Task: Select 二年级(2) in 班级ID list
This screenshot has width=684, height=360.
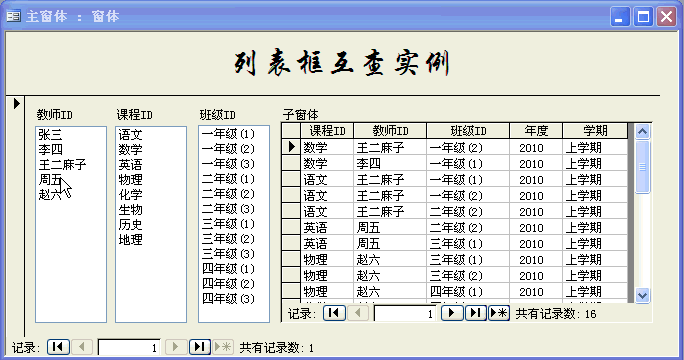Action: click(x=228, y=194)
